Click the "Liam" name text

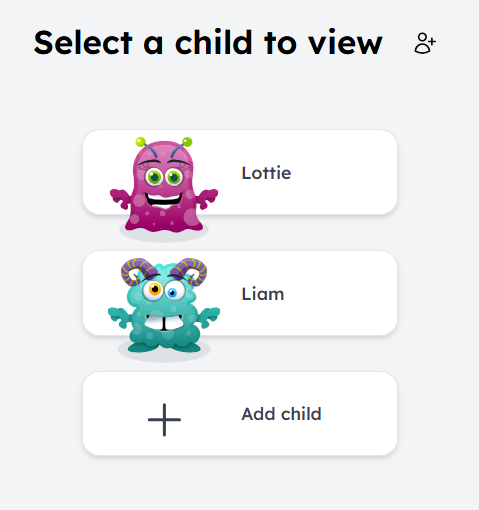[263, 294]
